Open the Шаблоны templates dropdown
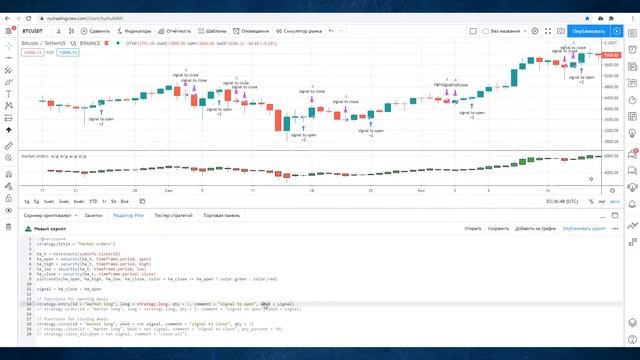Viewport: 640px width, 360px height. pos(212,31)
